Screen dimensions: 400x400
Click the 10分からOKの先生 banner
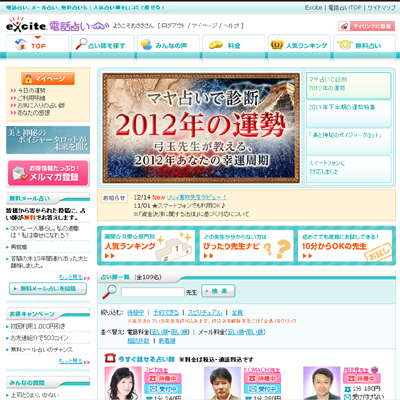point(345,245)
